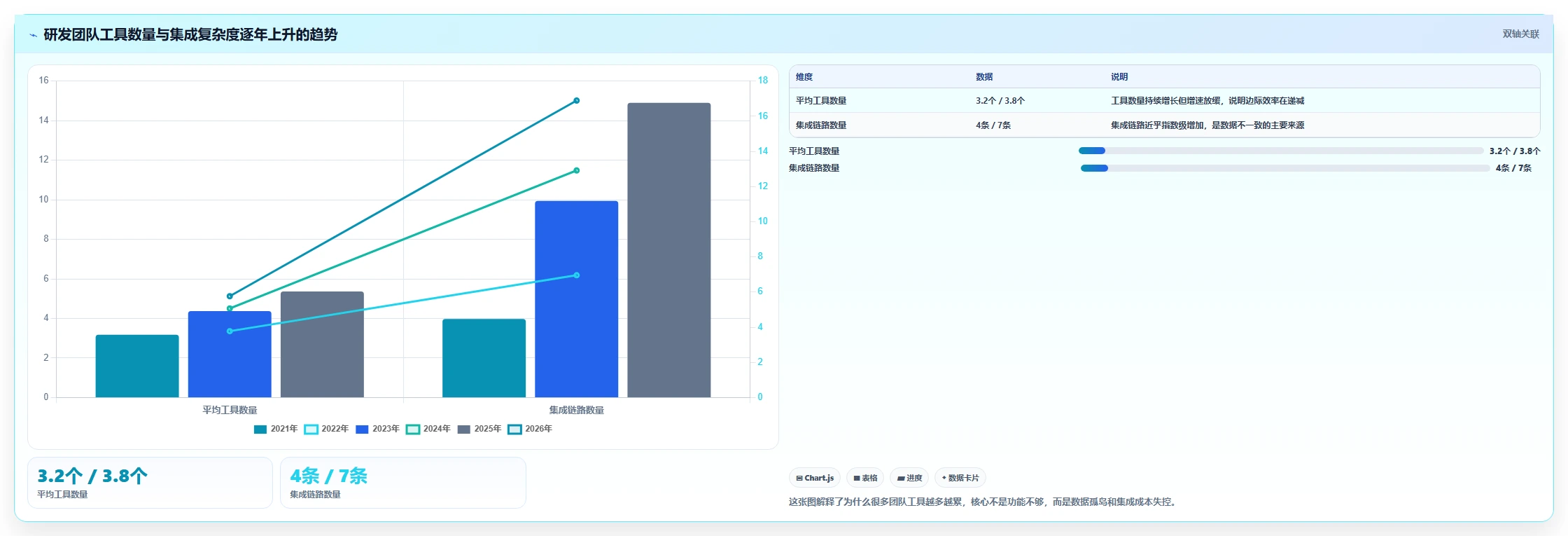
Task: Click the table value 4条 / 7条
Action: pyautogui.click(x=993, y=125)
